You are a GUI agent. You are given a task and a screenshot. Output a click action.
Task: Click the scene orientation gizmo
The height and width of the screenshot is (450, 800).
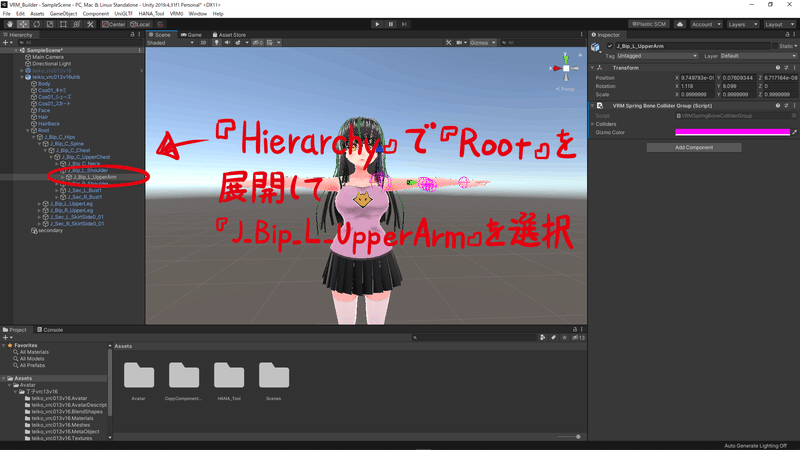point(566,67)
